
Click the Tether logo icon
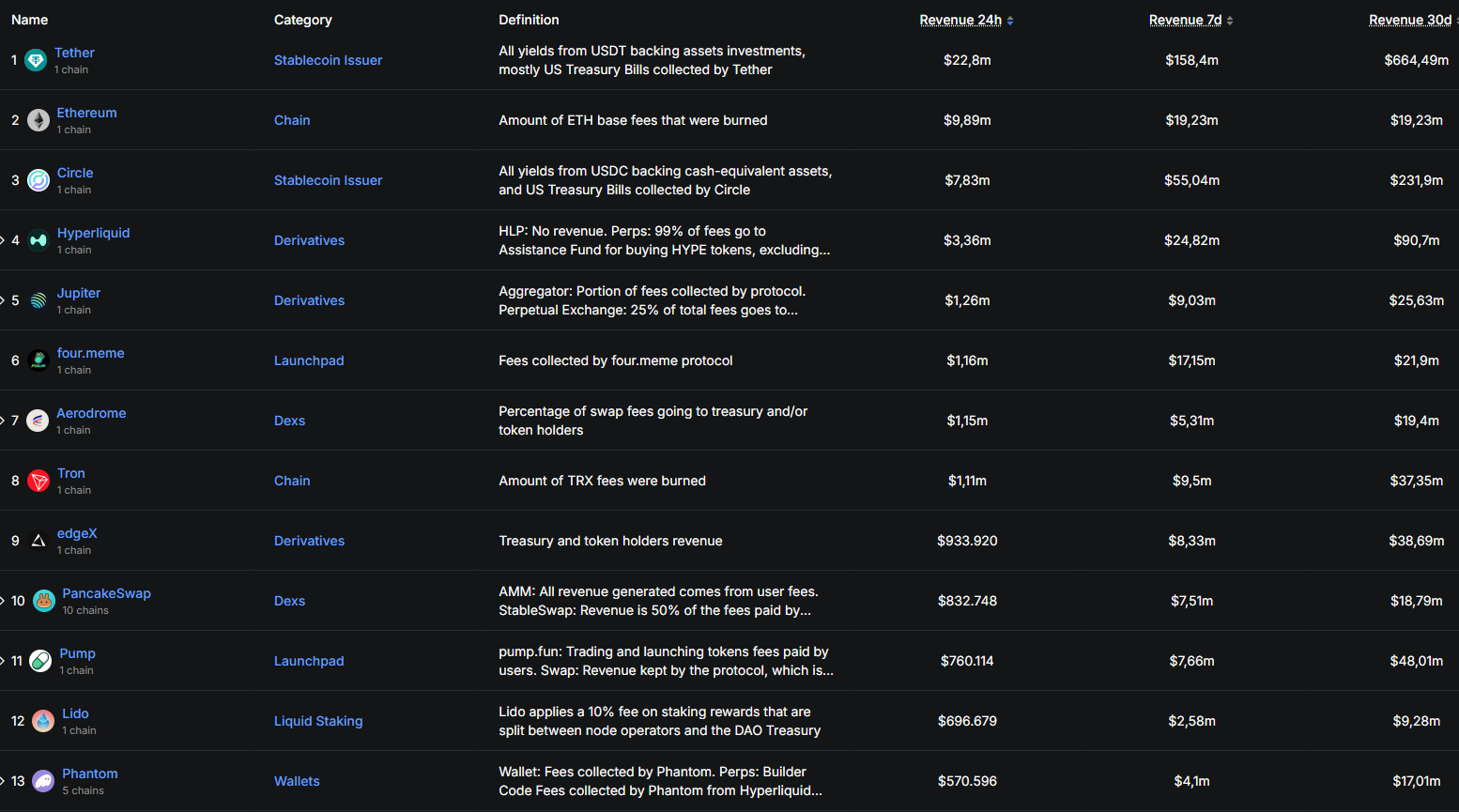click(x=36, y=61)
